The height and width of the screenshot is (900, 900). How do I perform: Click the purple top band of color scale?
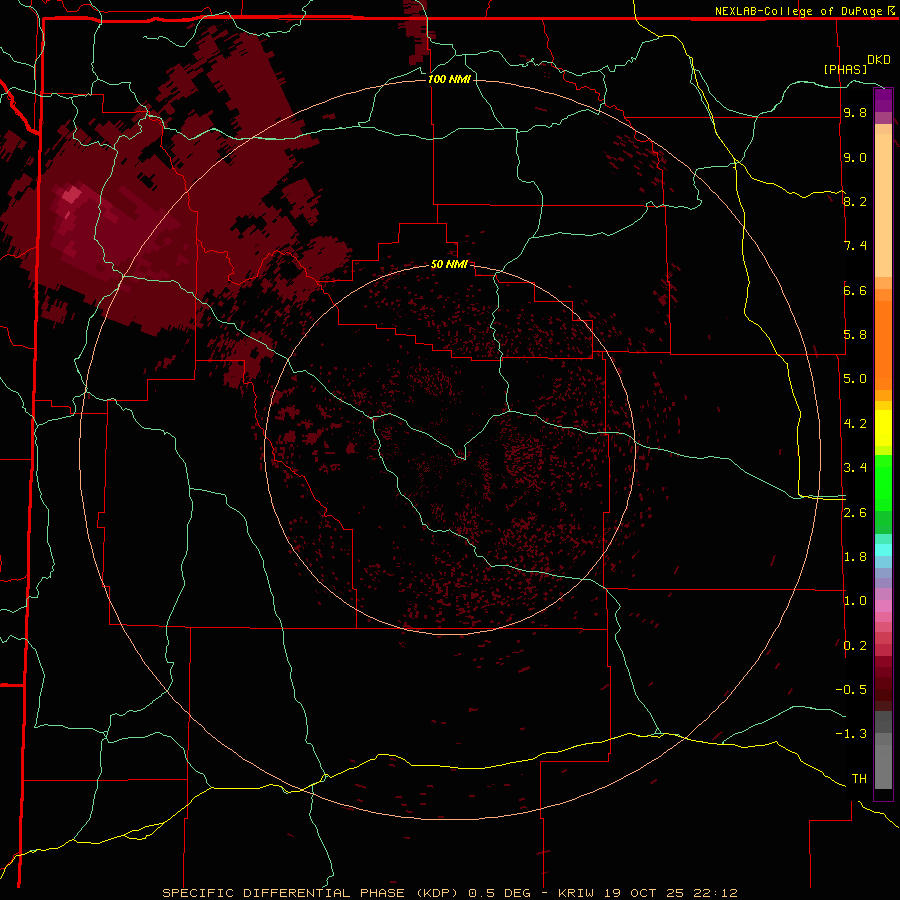pyautogui.click(x=883, y=100)
